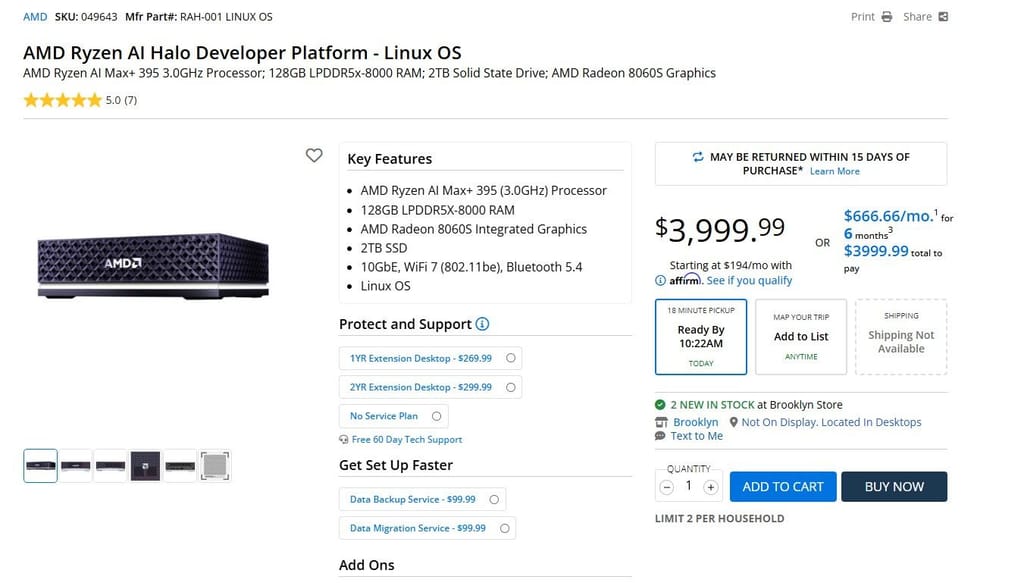Click SKU: 049643 text
1024x583 pixels.
coord(86,17)
